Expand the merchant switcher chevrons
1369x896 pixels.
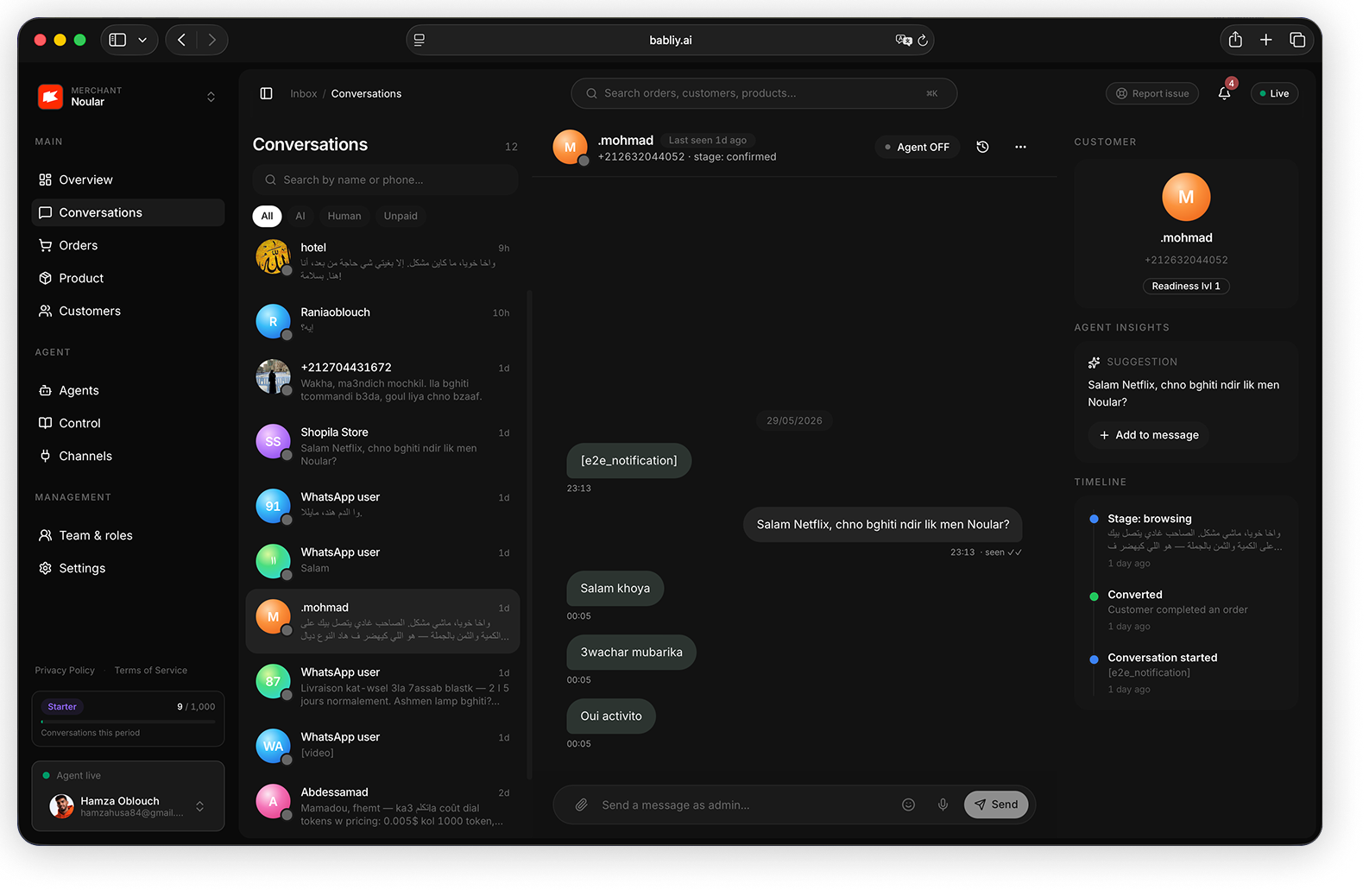[211, 97]
